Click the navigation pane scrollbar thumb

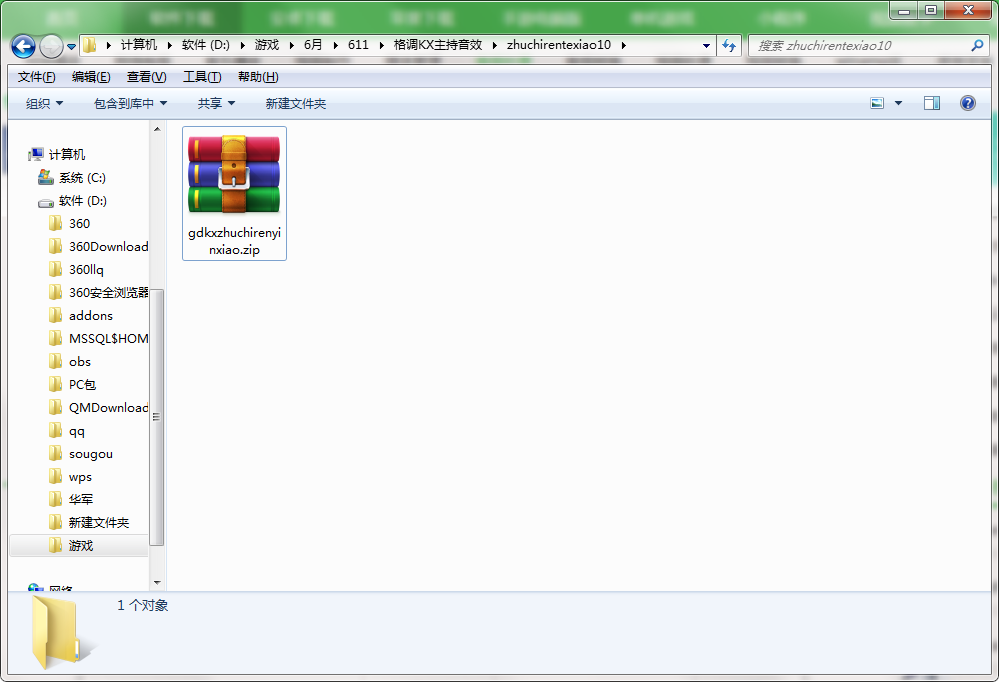pyautogui.click(x=157, y=417)
